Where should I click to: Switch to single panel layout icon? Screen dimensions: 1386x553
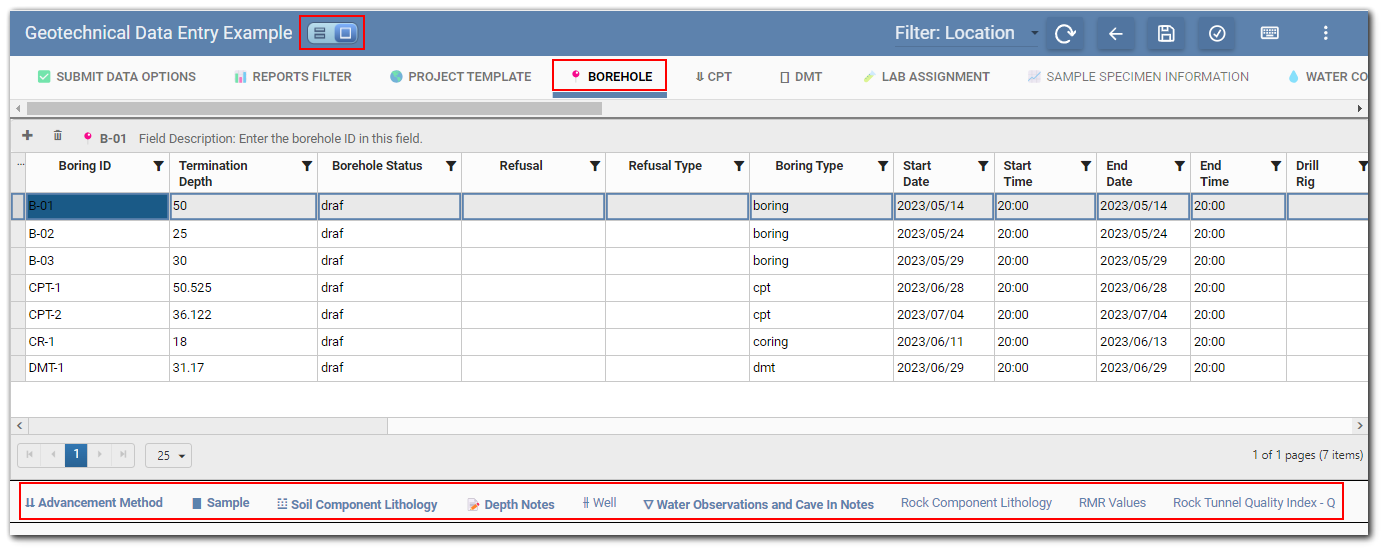coord(345,33)
